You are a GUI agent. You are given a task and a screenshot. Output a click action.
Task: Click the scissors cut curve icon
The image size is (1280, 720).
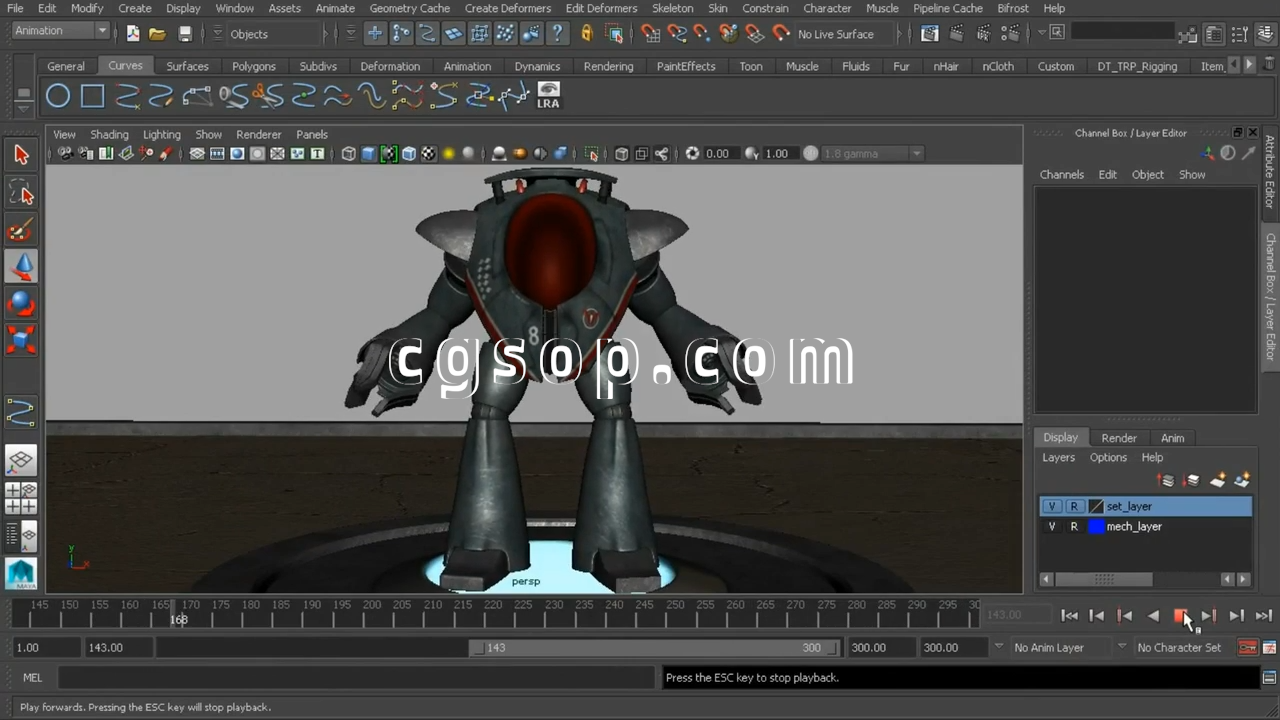pos(268,96)
